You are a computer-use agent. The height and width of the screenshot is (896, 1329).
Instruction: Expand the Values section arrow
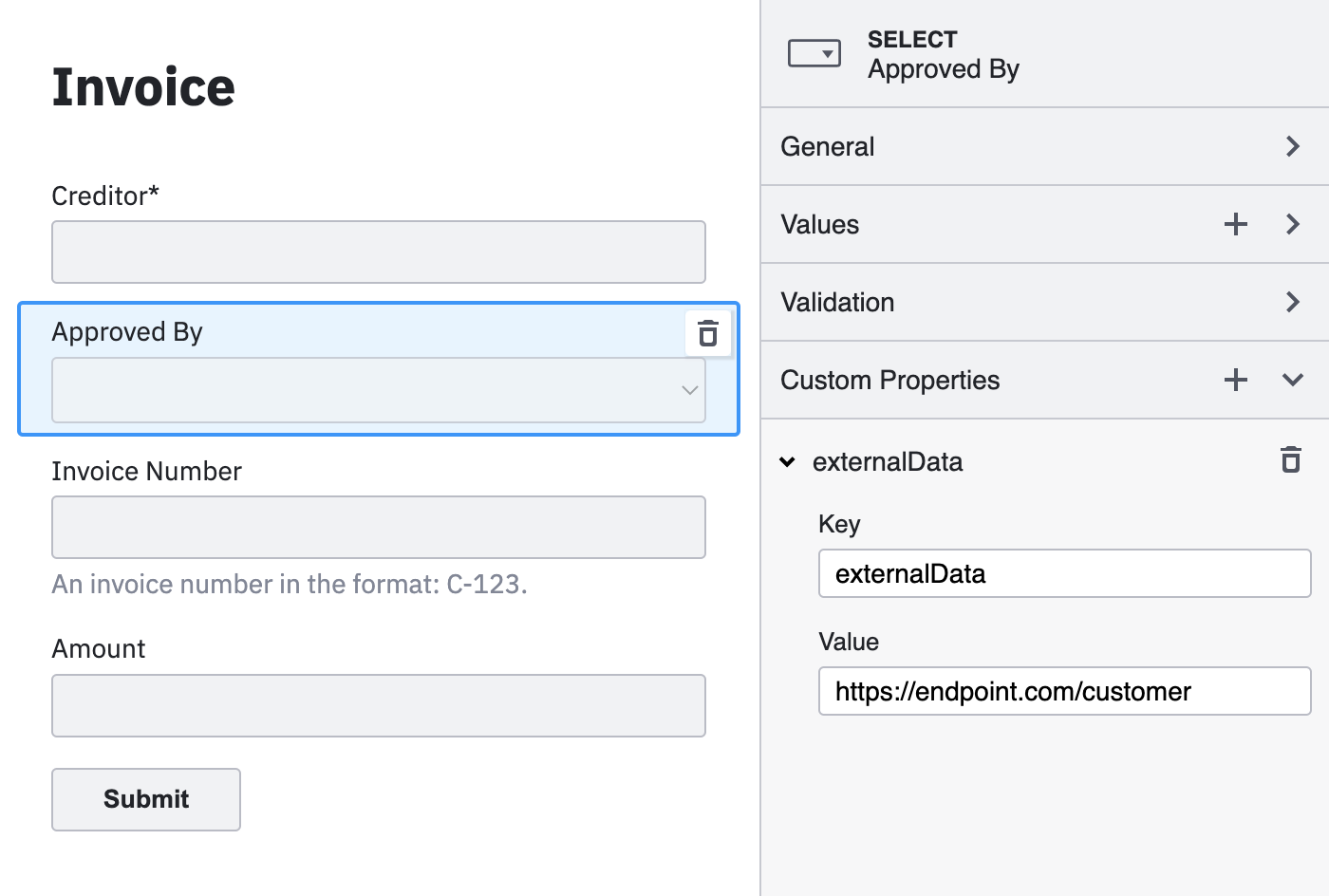click(x=1292, y=224)
